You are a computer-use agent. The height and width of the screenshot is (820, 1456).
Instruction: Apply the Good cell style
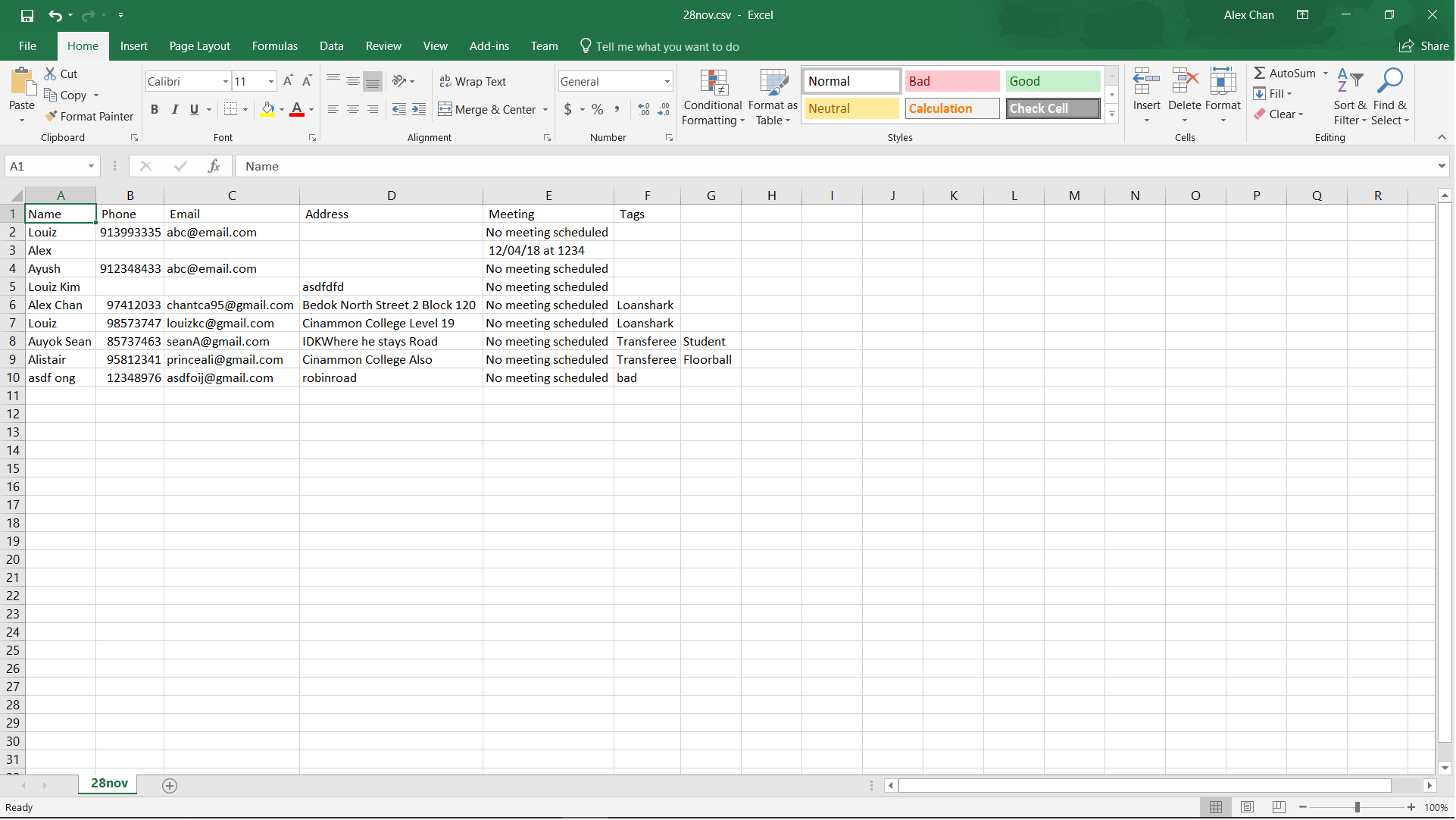click(1054, 81)
